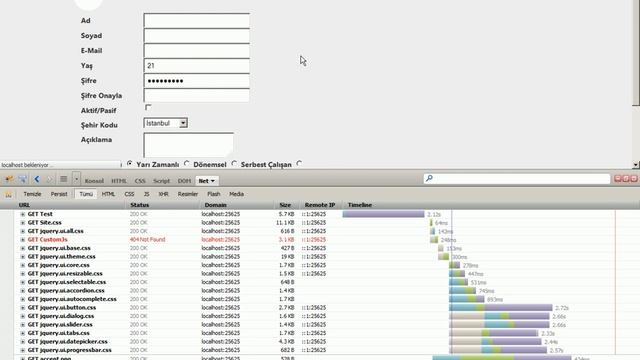This screenshot has width=640, height=360.
Task: Sort by the Timeline column header
Action: pos(360,205)
